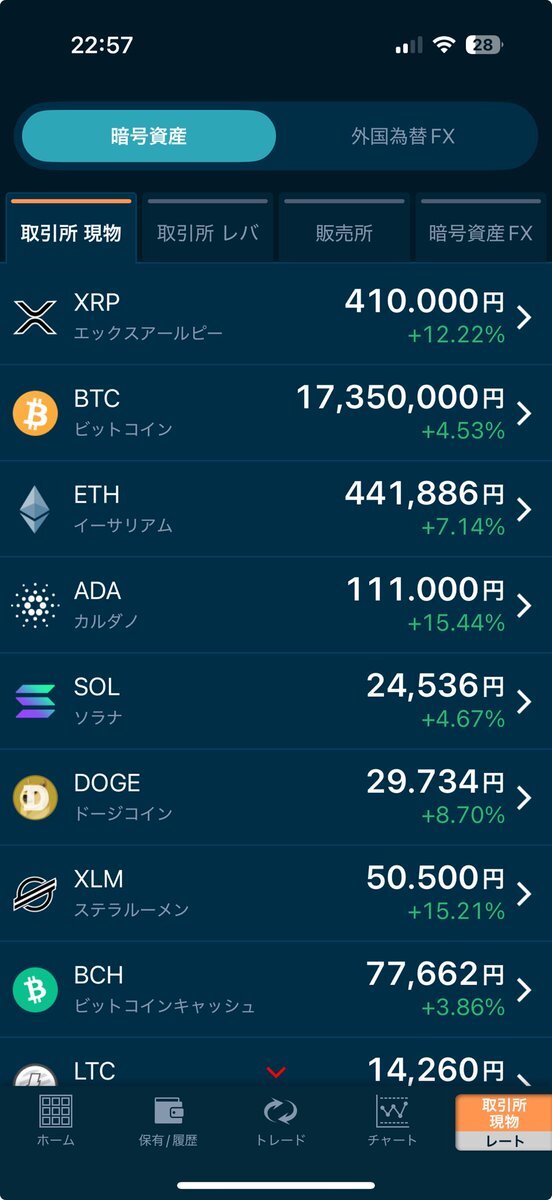Expand the SOL row chevron arrow

(525, 701)
